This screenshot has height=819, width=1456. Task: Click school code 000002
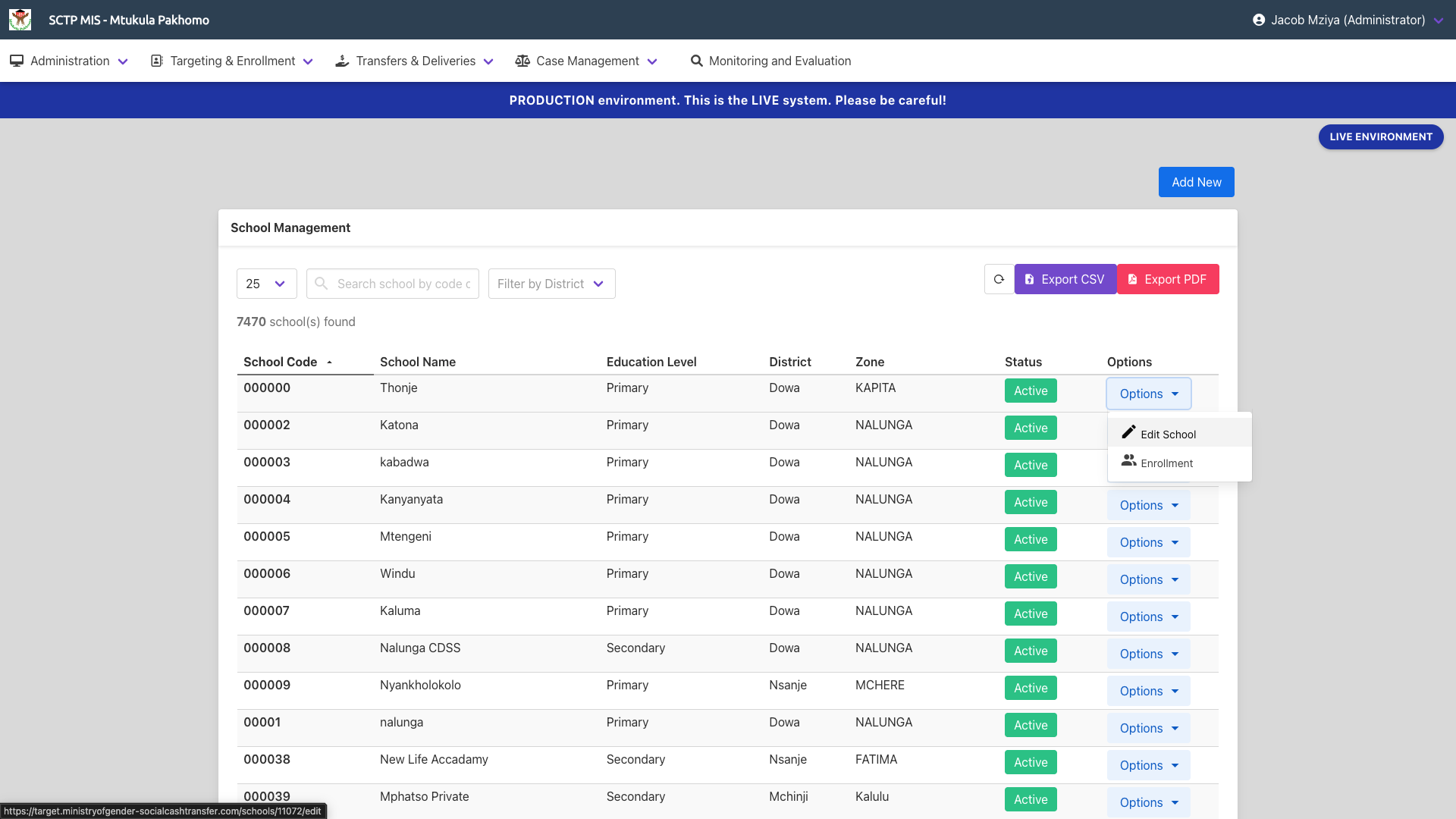pyautogui.click(x=267, y=425)
